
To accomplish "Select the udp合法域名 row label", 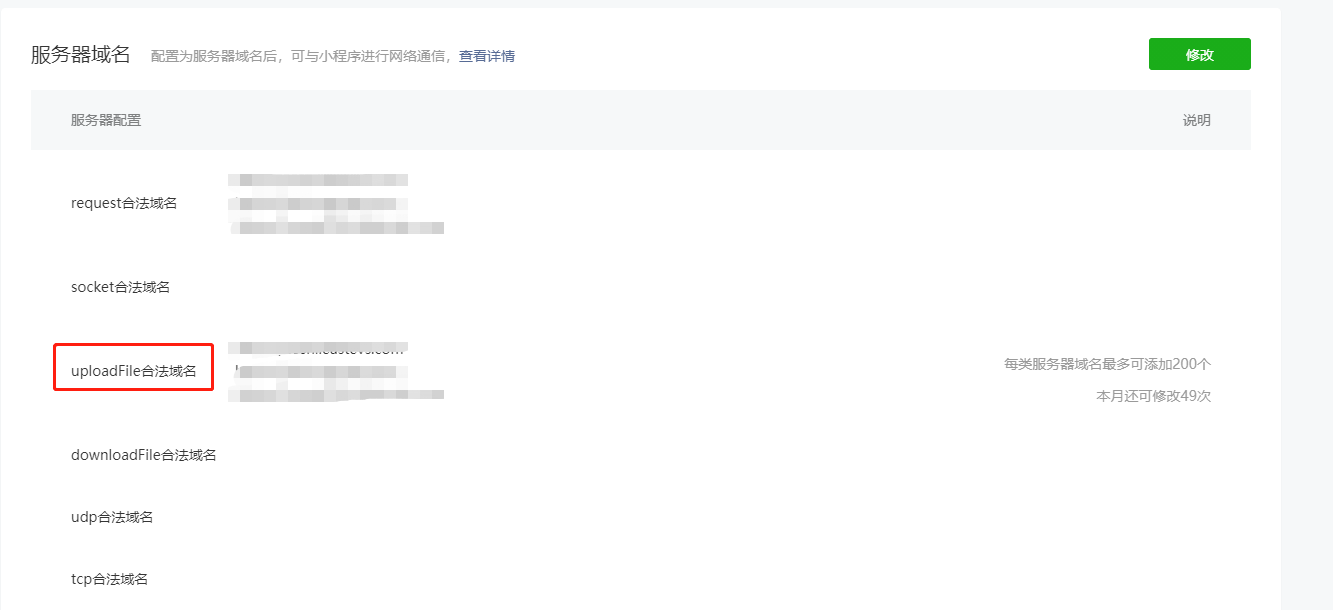I will (112, 516).
